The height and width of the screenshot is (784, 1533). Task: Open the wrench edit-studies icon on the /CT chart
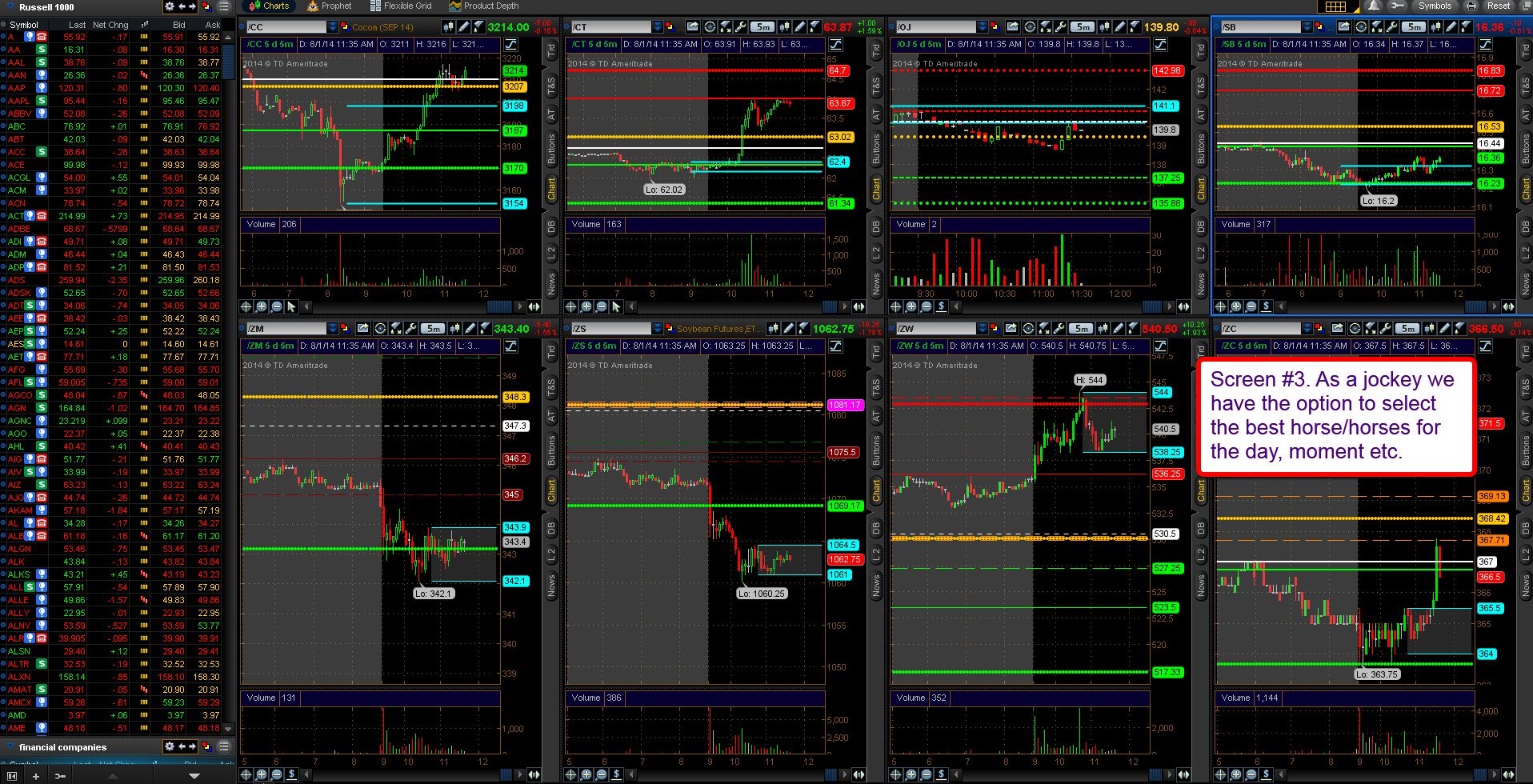coord(740,27)
